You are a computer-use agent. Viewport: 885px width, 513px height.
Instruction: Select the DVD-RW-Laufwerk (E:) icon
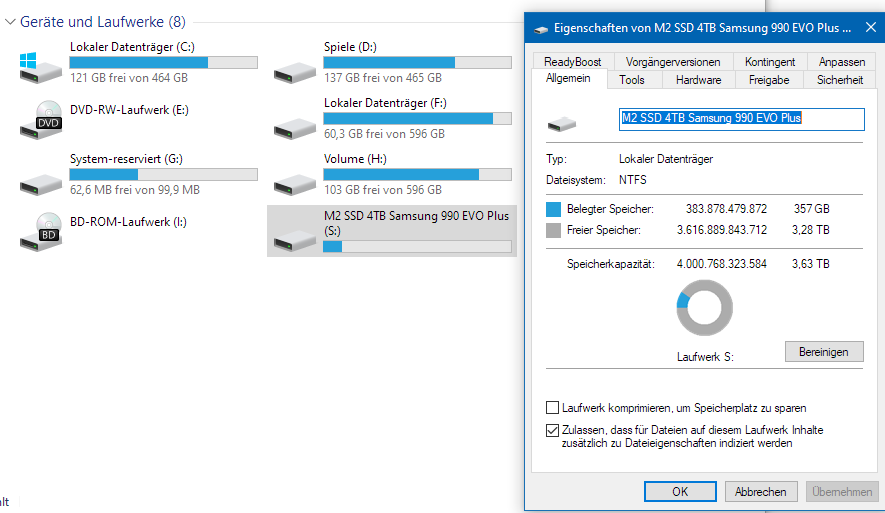pos(41,120)
